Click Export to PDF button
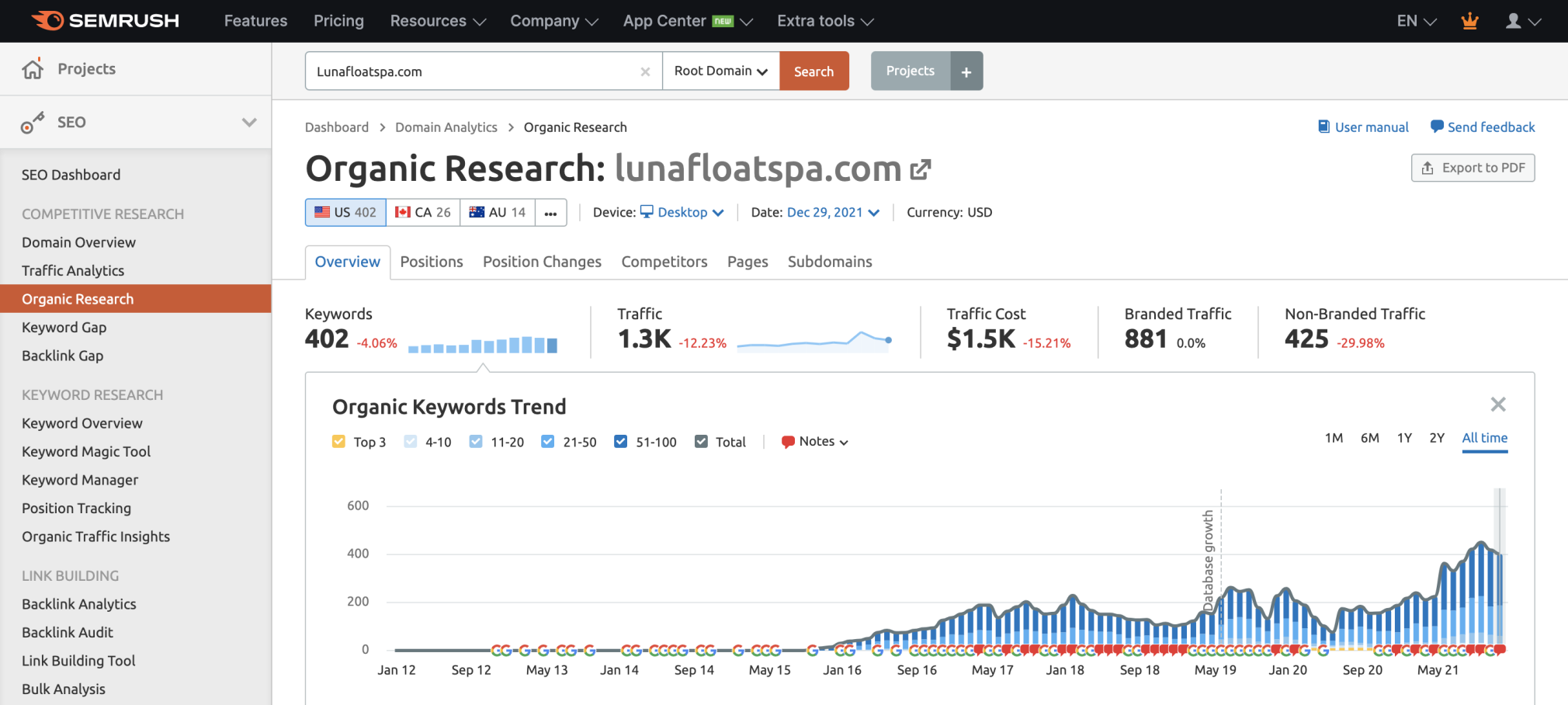 coord(1473,168)
